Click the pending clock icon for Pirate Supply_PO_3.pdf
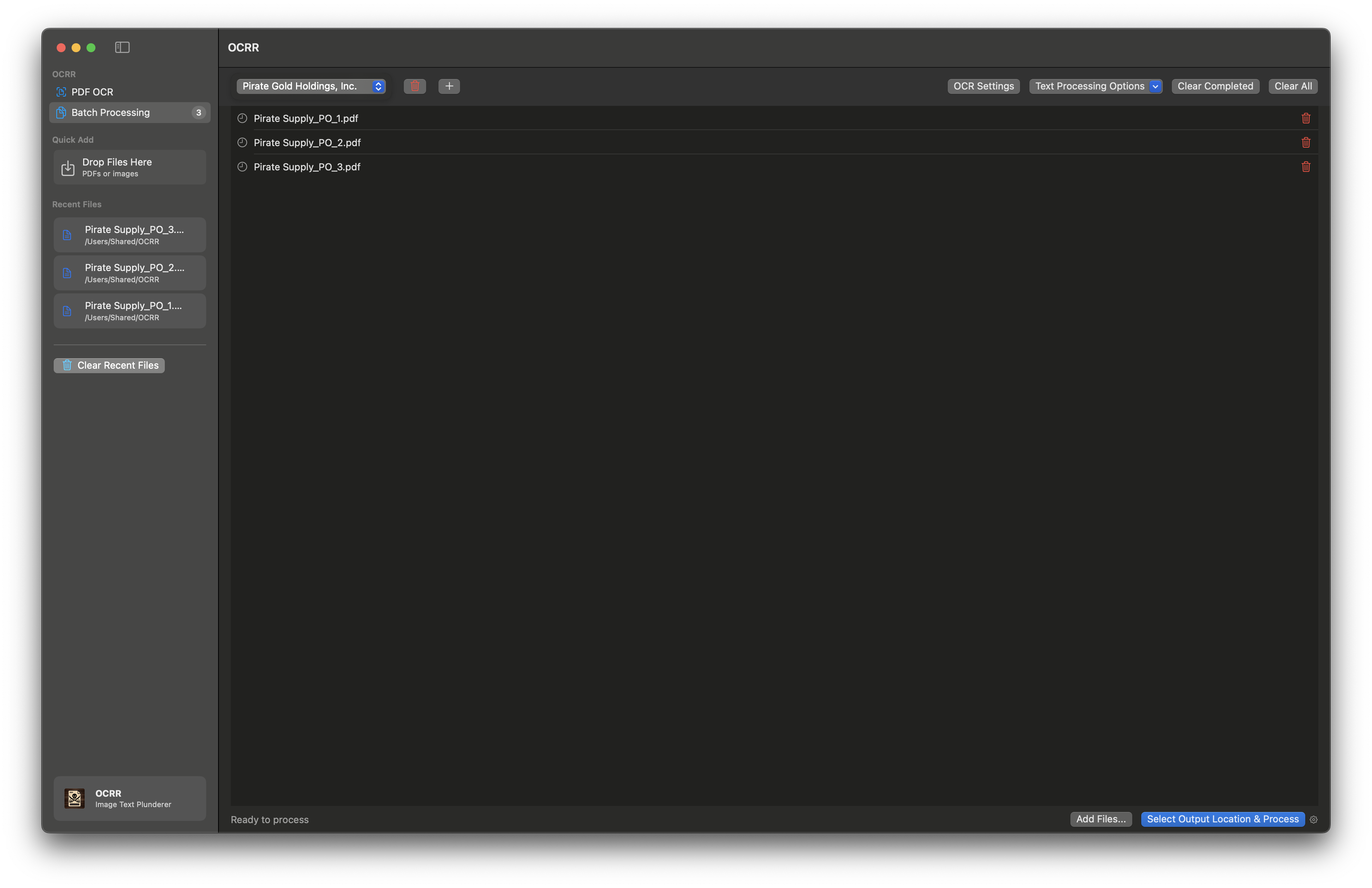This screenshot has height=888, width=1372. tap(242, 167)
